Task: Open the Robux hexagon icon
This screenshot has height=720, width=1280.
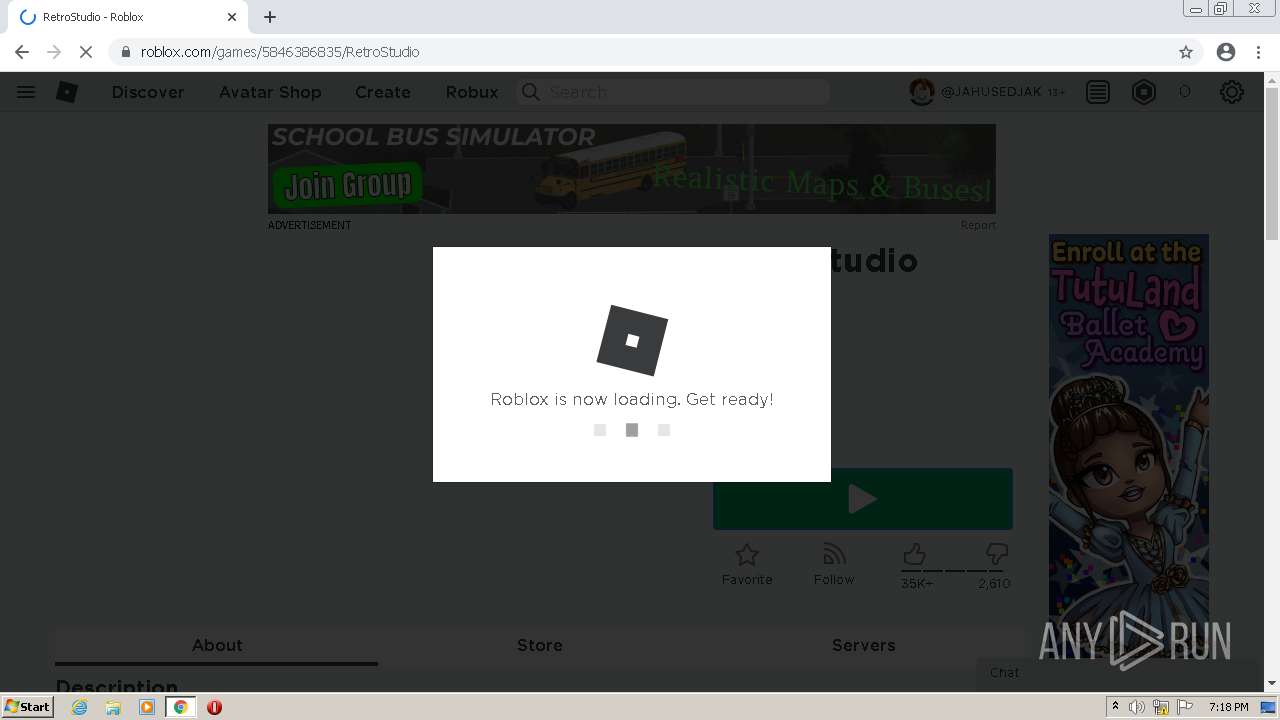Action: click(x=1144, y=92)
